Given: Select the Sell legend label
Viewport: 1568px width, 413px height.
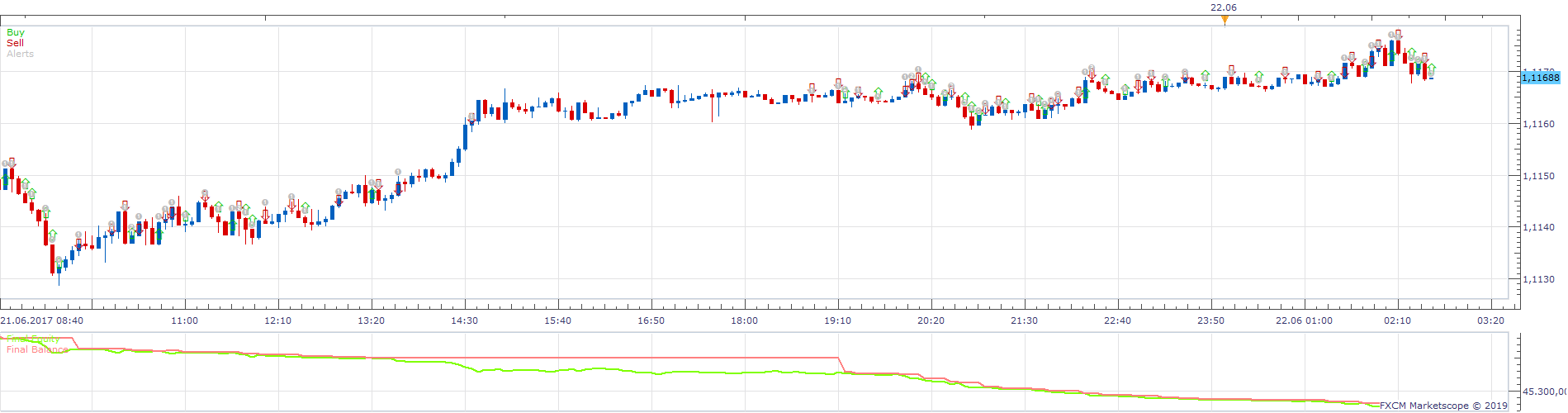Looking at the screenshot, I should [x=15, y=43].
